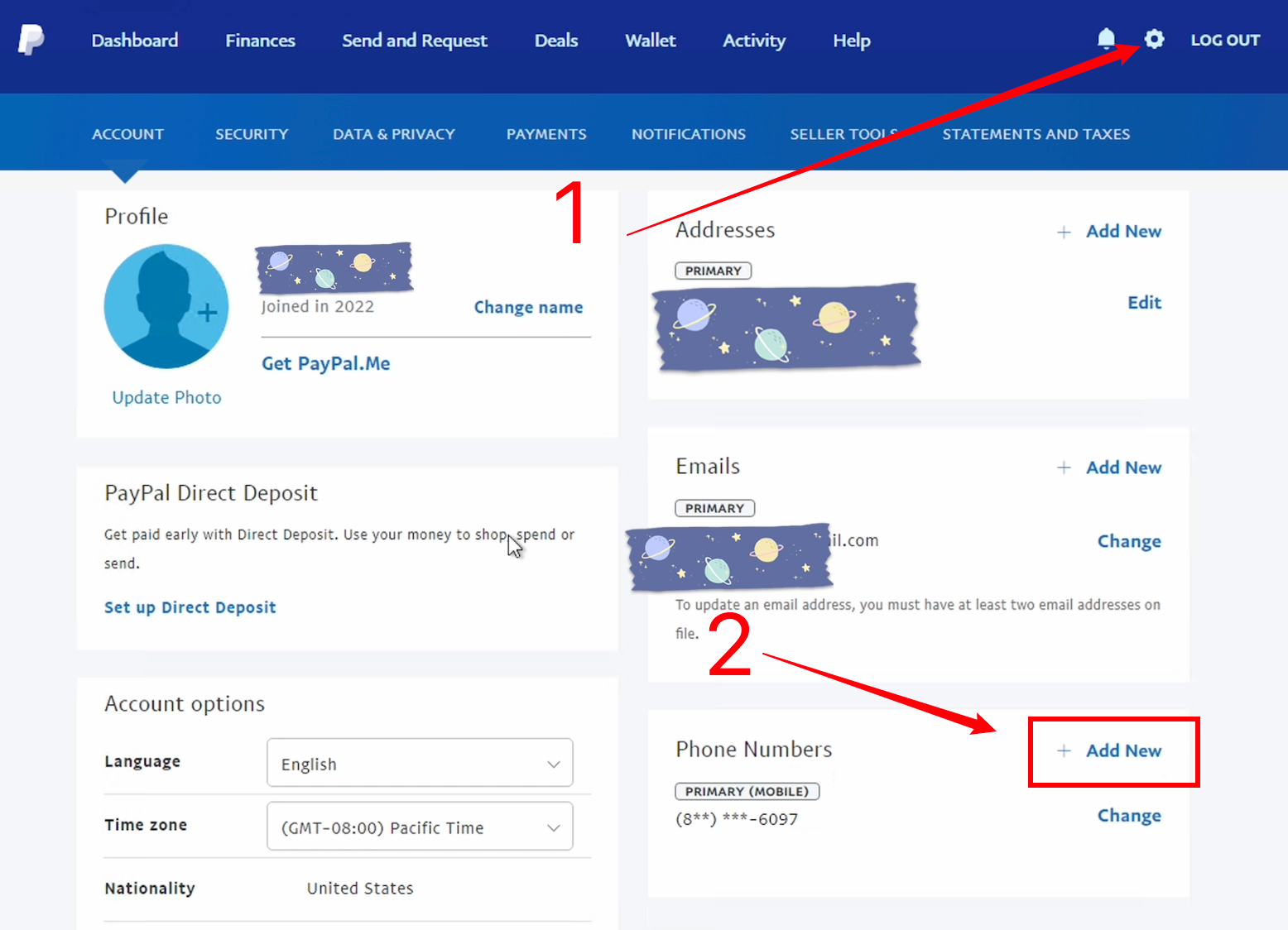Screen dimensions: 1288x930
Task: Open settings via the gear icon
Action: [x=1154, y=39]
